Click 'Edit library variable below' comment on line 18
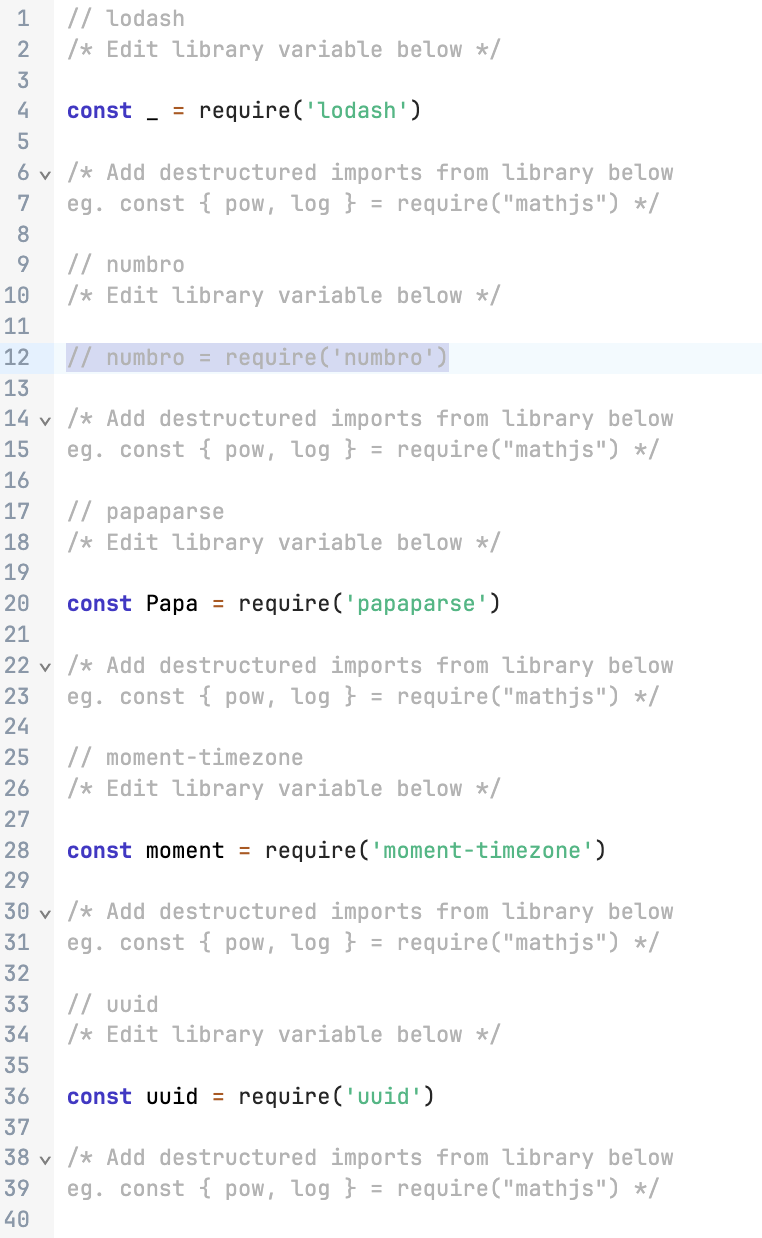Screen dimensions: 762x1238 (x=284, y=542)
